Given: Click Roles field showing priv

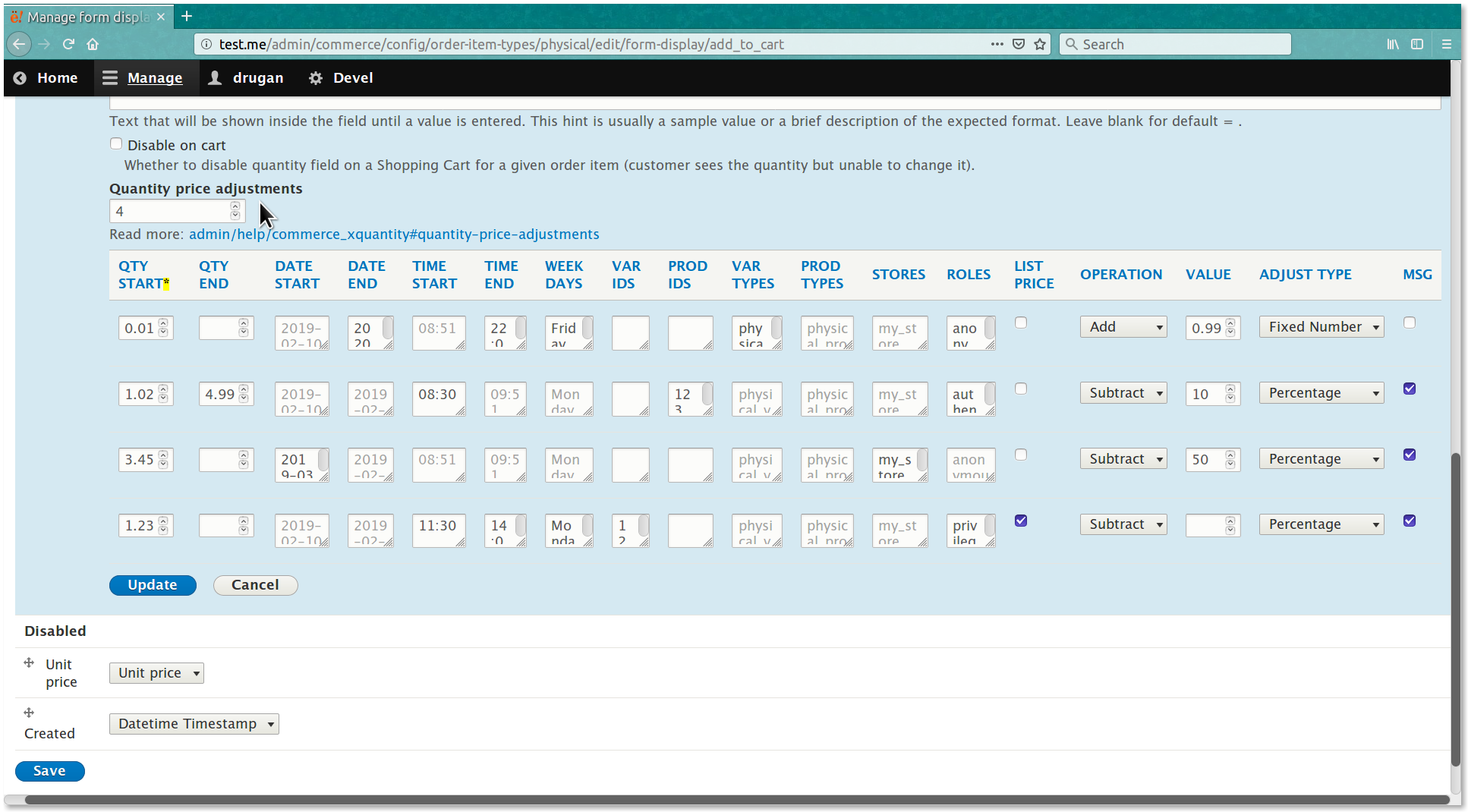Looking at the screenshot, I should [x=971, y=530].
